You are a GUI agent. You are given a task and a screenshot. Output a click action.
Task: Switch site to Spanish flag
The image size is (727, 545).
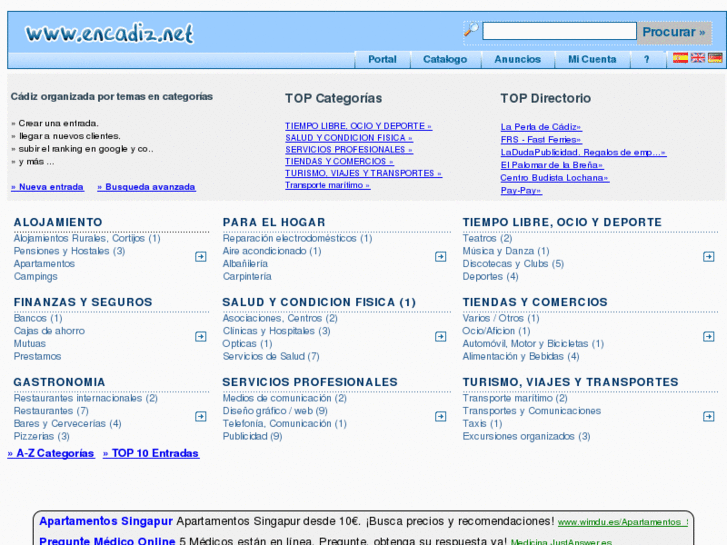pyautogui.click(x=680, y=58)
